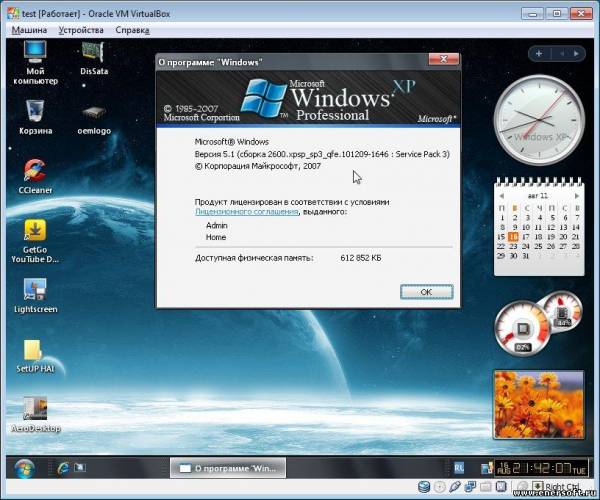The width and height of the screenshot is (600, 500).
Task: Click the Windows XP analog clock gadget
Action: (539, 120)
